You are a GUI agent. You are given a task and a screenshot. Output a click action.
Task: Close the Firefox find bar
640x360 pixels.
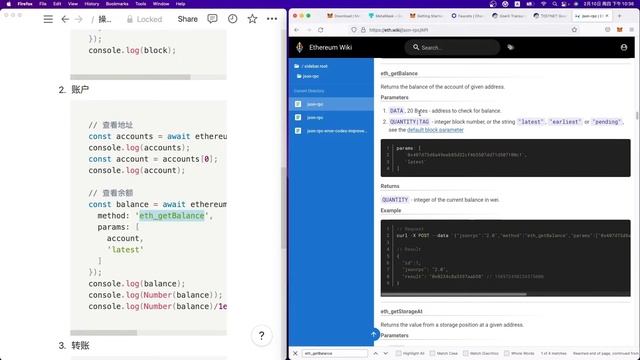click(x=295, y=353)
